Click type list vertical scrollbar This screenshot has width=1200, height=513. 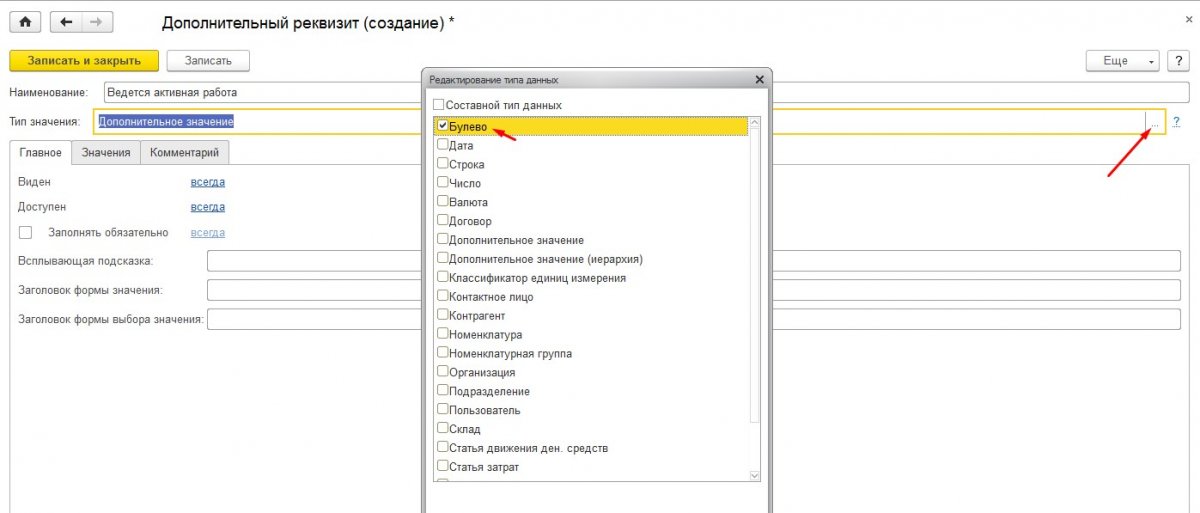755,299
